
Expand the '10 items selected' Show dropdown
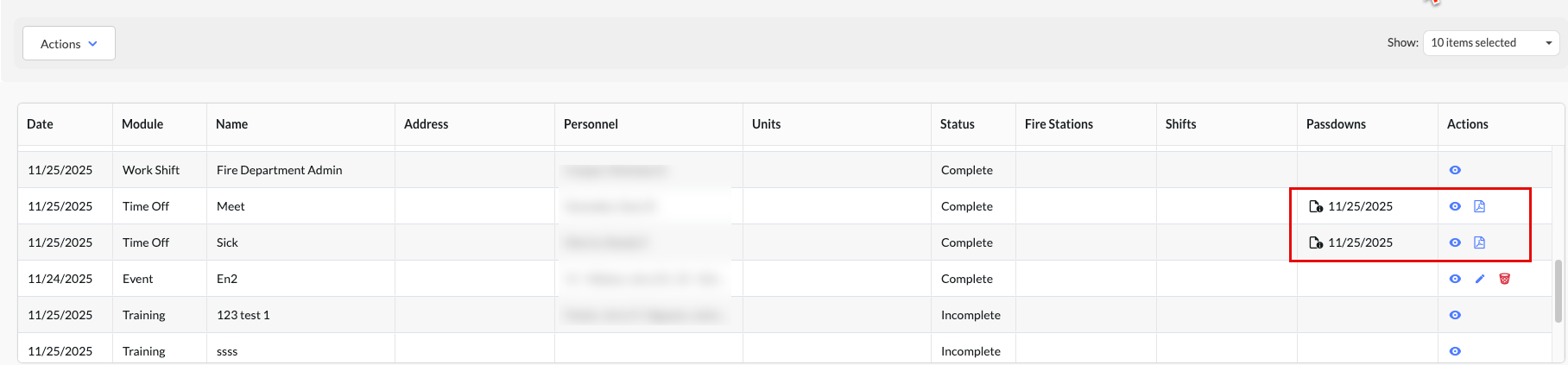coord(1490,43)
